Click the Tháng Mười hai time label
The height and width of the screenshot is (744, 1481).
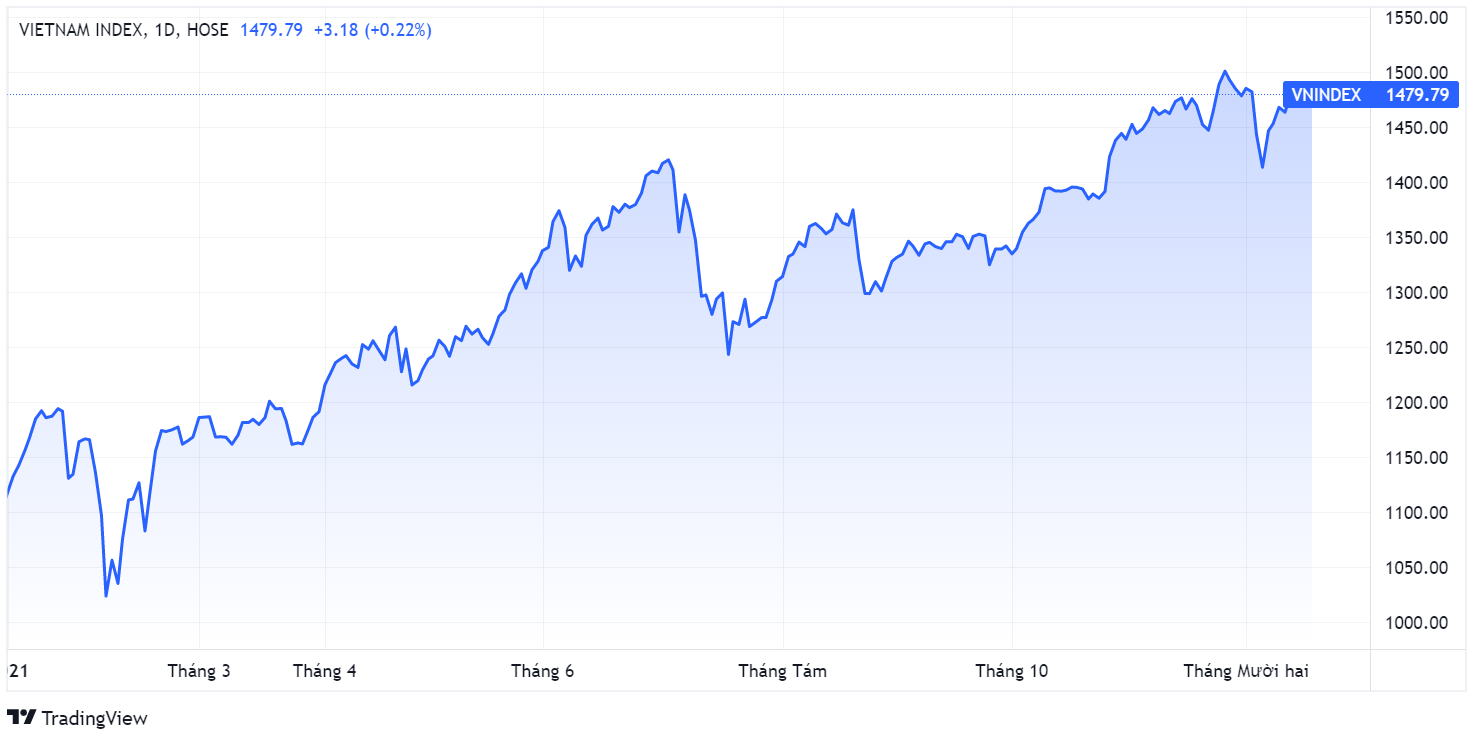tap(1245, 671)
